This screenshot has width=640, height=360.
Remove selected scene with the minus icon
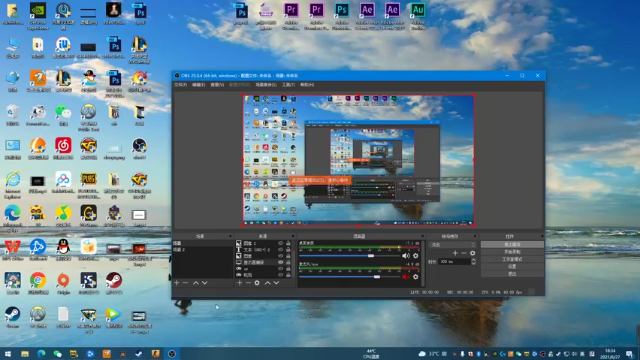[x=185, y=283]
